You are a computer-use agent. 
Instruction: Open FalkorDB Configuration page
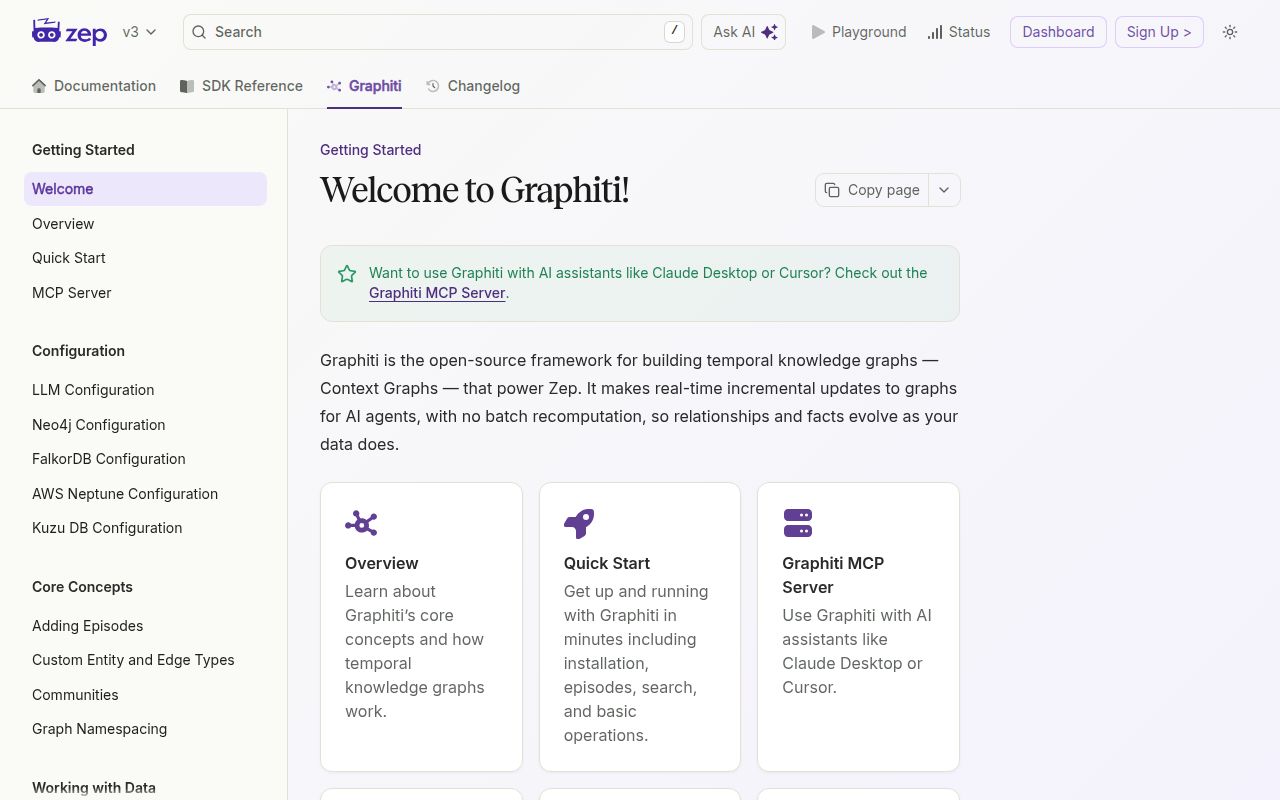tap(145, 459)
